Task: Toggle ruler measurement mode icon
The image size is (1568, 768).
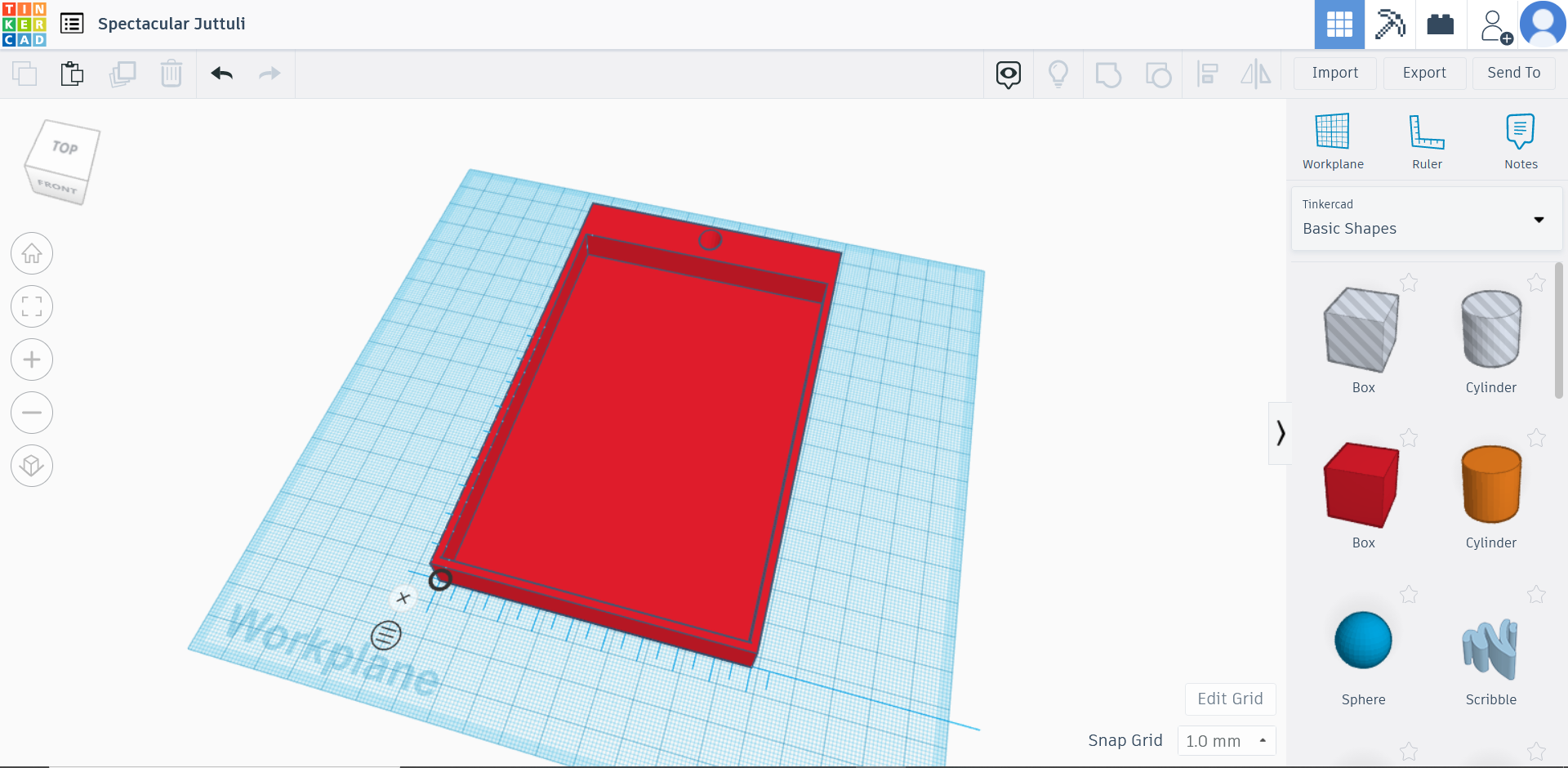Action: tap(386, 635)
